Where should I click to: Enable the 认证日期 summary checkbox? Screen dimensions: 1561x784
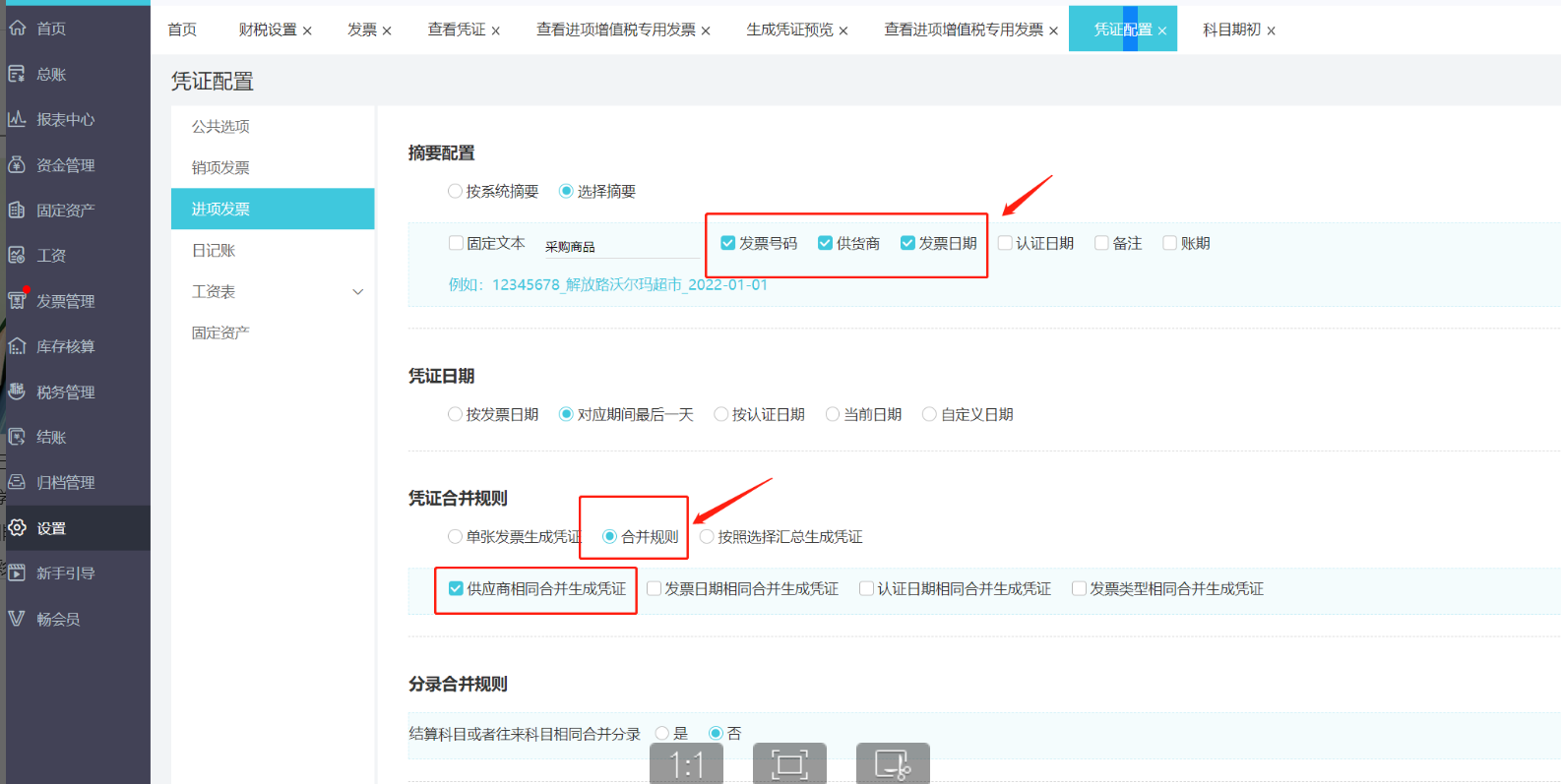click(1005, 243)
